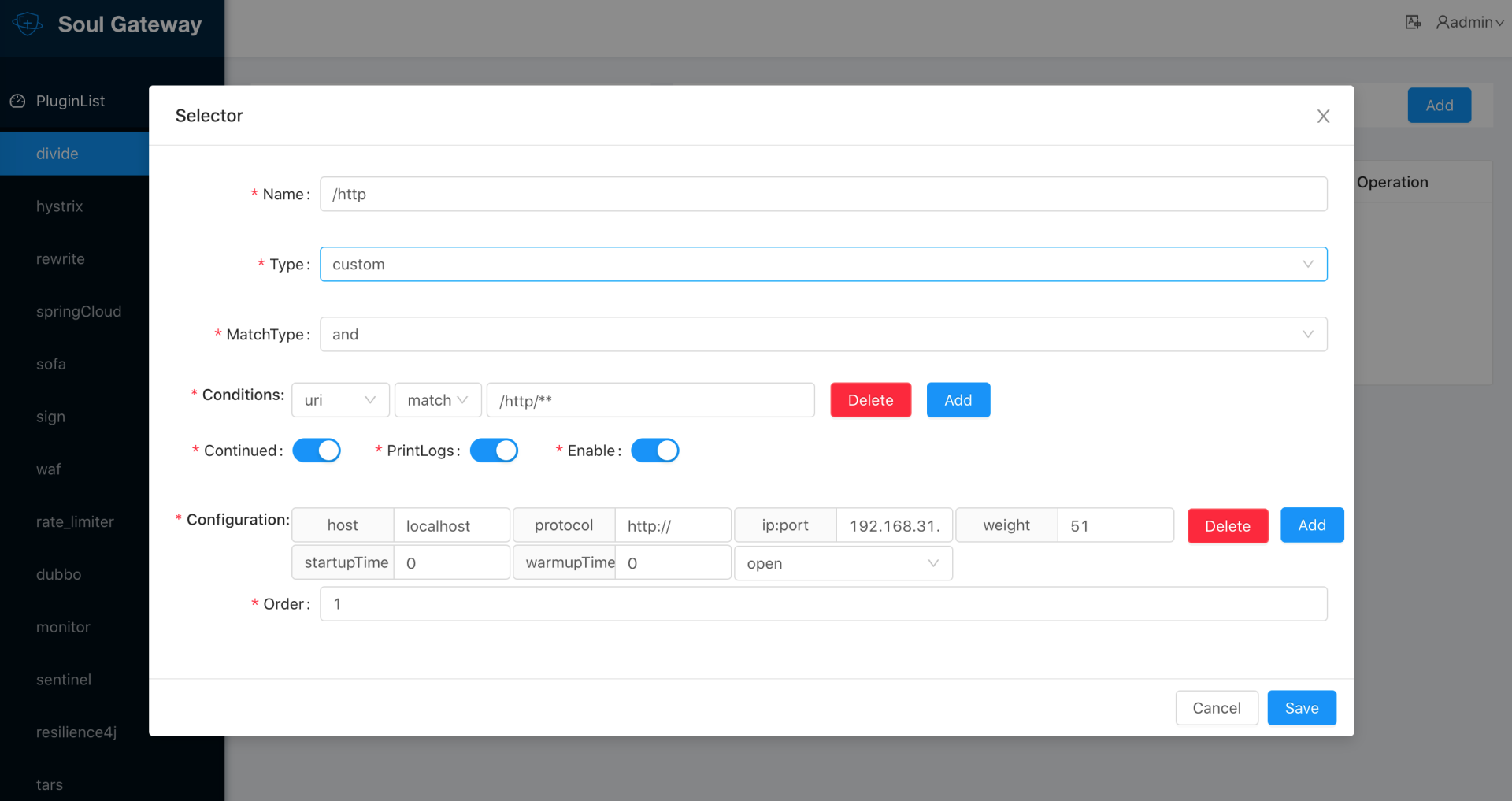The image size is (1512, 801).
Task: Focus the Name input field
Action: point(823,194)
